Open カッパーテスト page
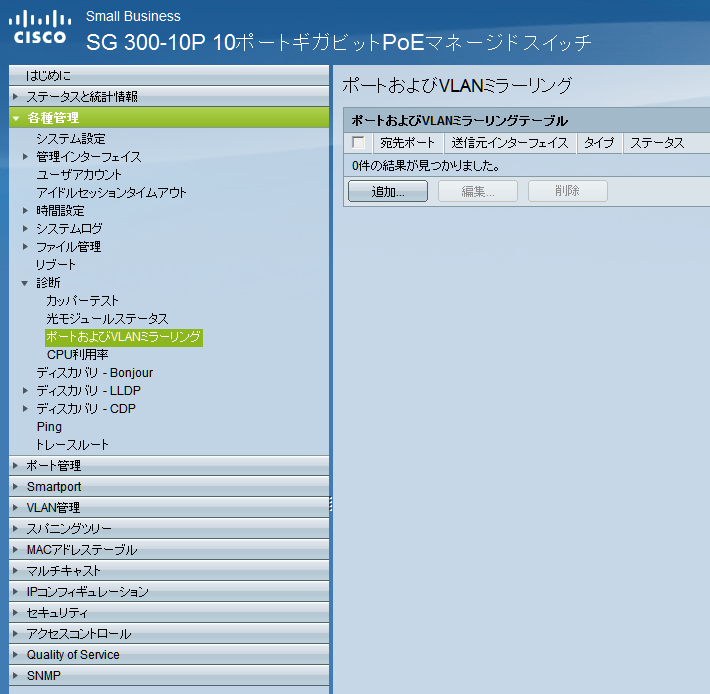The image size is (710, 694). pyautogui.click(x=82, y=301)
